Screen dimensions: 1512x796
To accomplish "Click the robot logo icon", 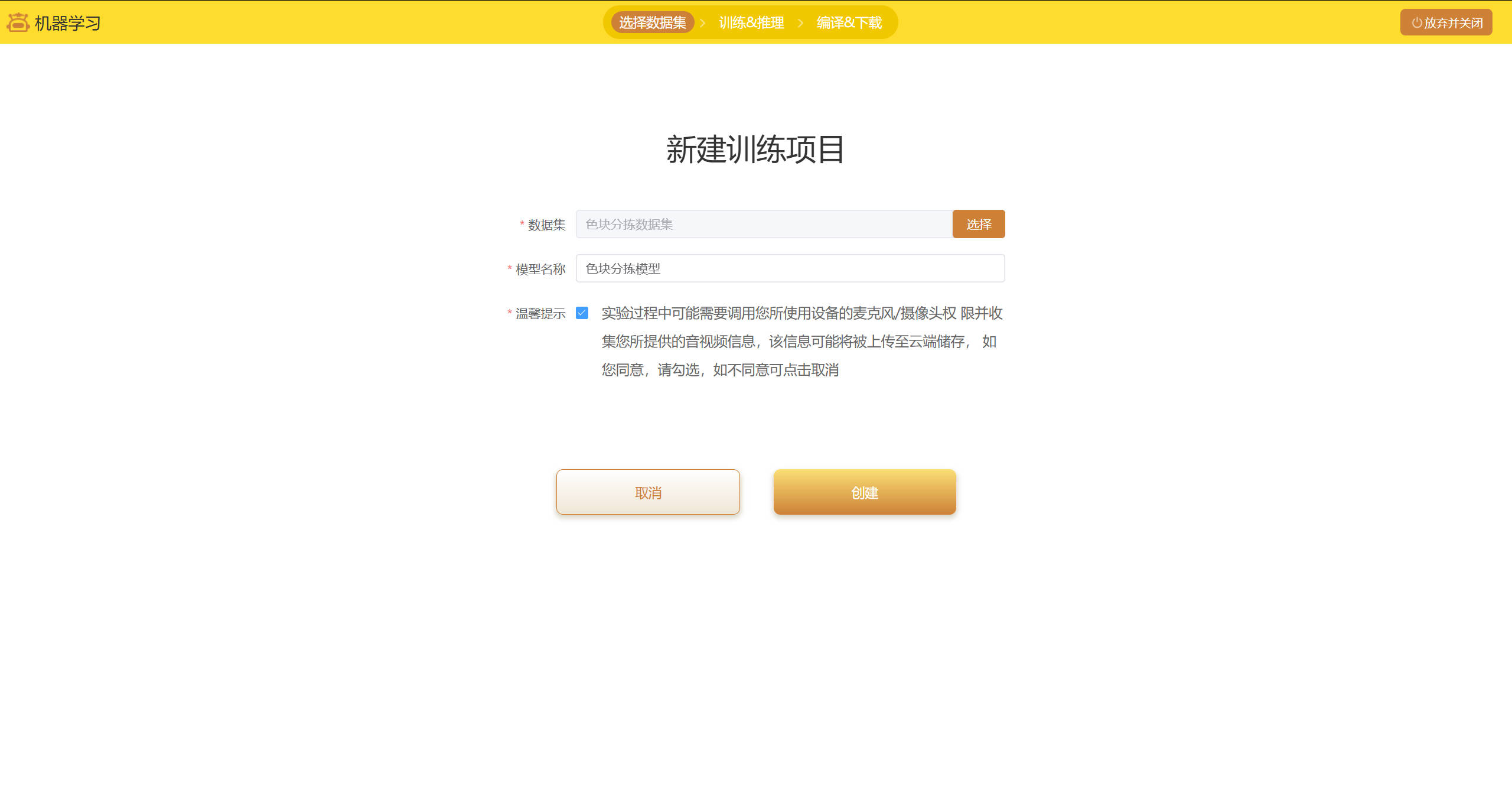I will tap(18, 22).
